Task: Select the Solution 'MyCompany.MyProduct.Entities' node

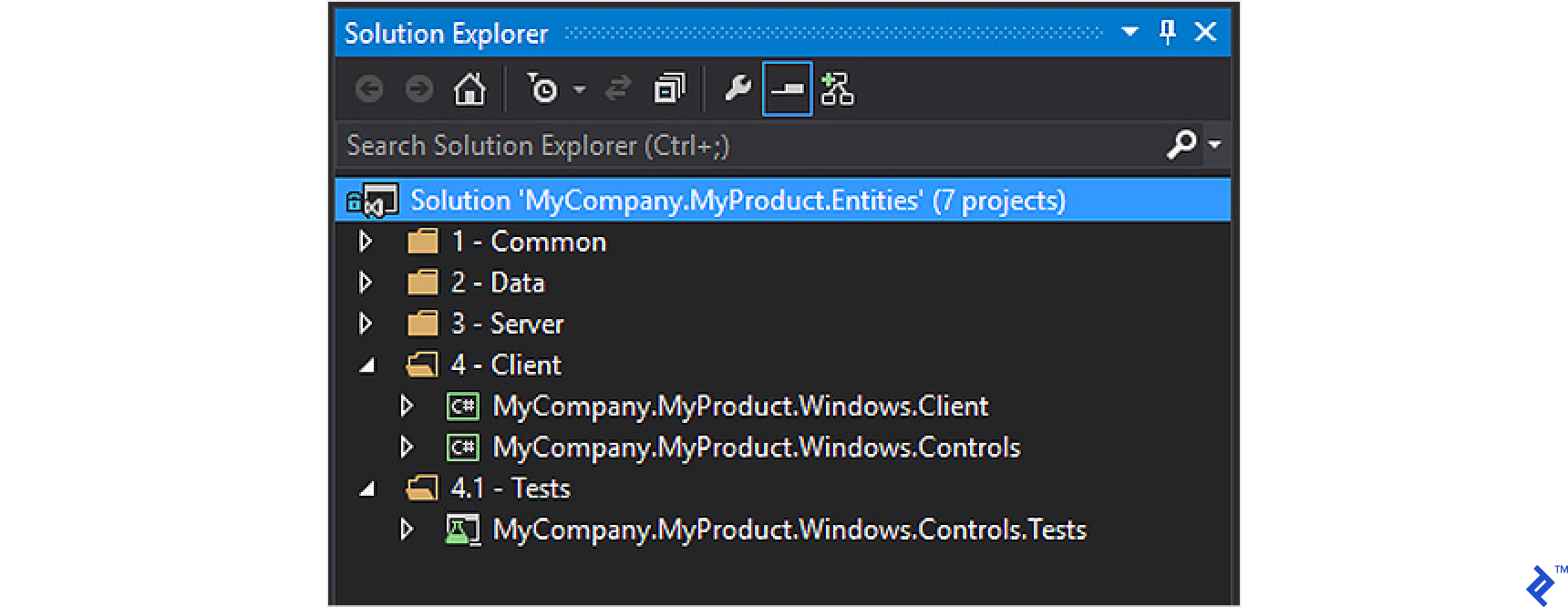Action: pyautogui.click(x=783, y=201)
